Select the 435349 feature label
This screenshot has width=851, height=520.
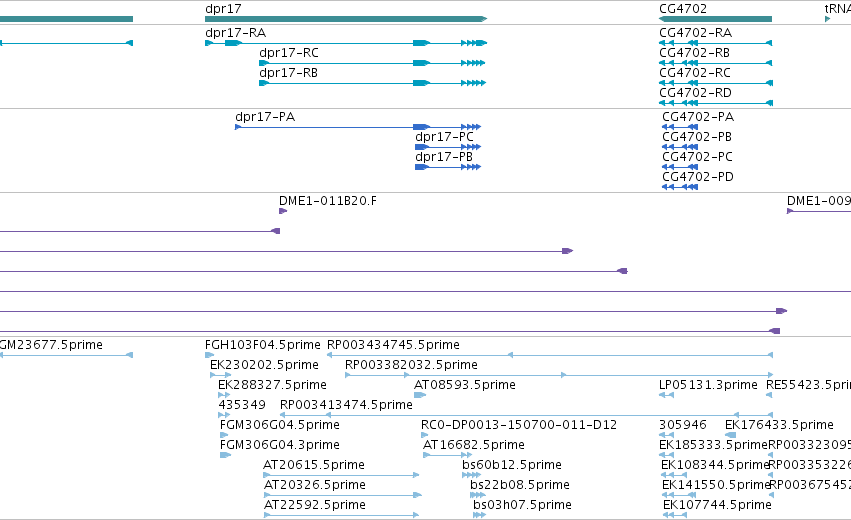[242, 405]
